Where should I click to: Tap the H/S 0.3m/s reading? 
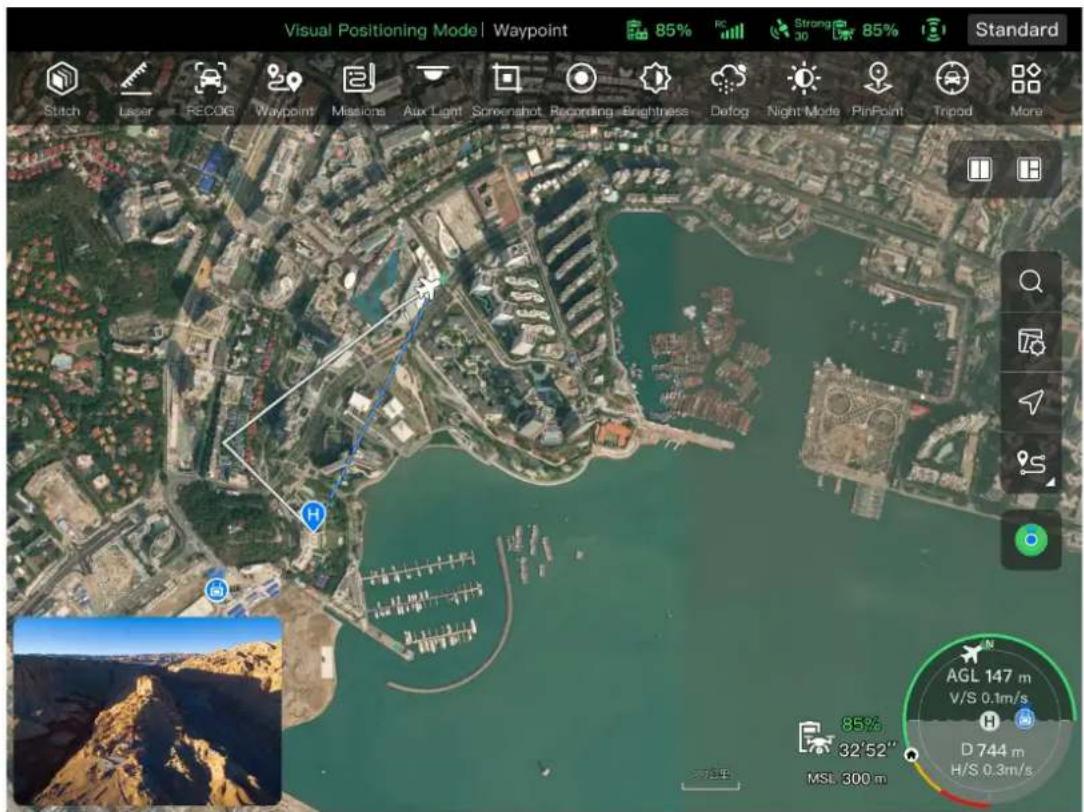point(991,770)
